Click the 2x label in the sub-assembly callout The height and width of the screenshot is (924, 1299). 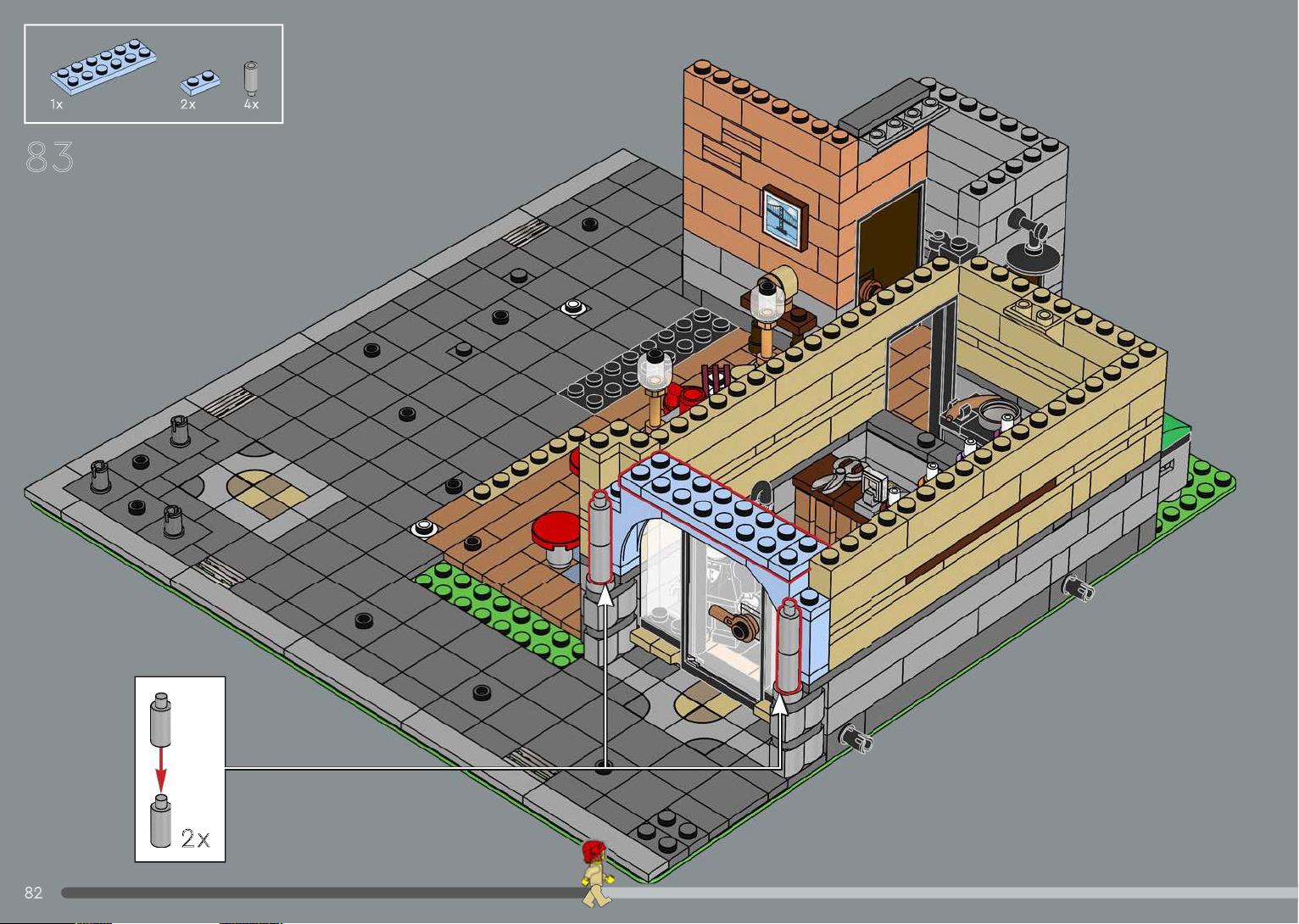pyautogui.click(x=195, y=838)
